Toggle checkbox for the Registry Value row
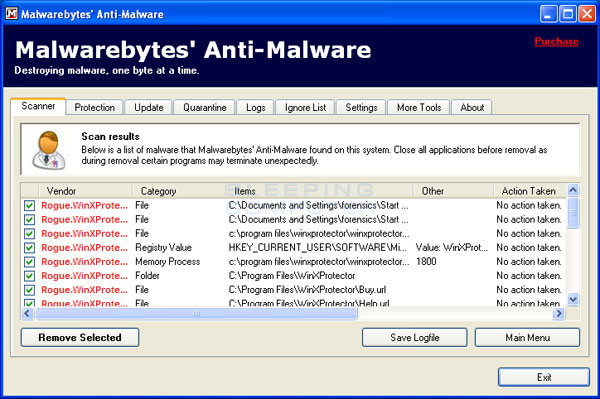Image resolution: width=600 pixels, height=399 pixels. tap(29, 248)
